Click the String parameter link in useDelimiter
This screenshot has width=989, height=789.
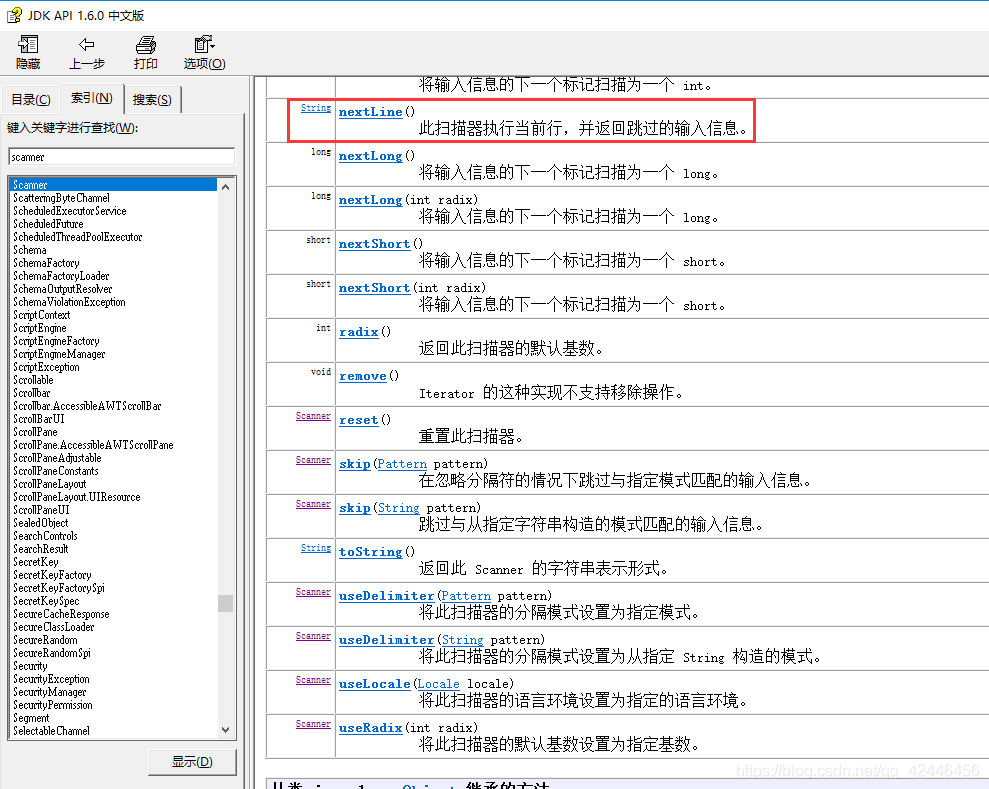pyautogui.click(x=462, y=640)
